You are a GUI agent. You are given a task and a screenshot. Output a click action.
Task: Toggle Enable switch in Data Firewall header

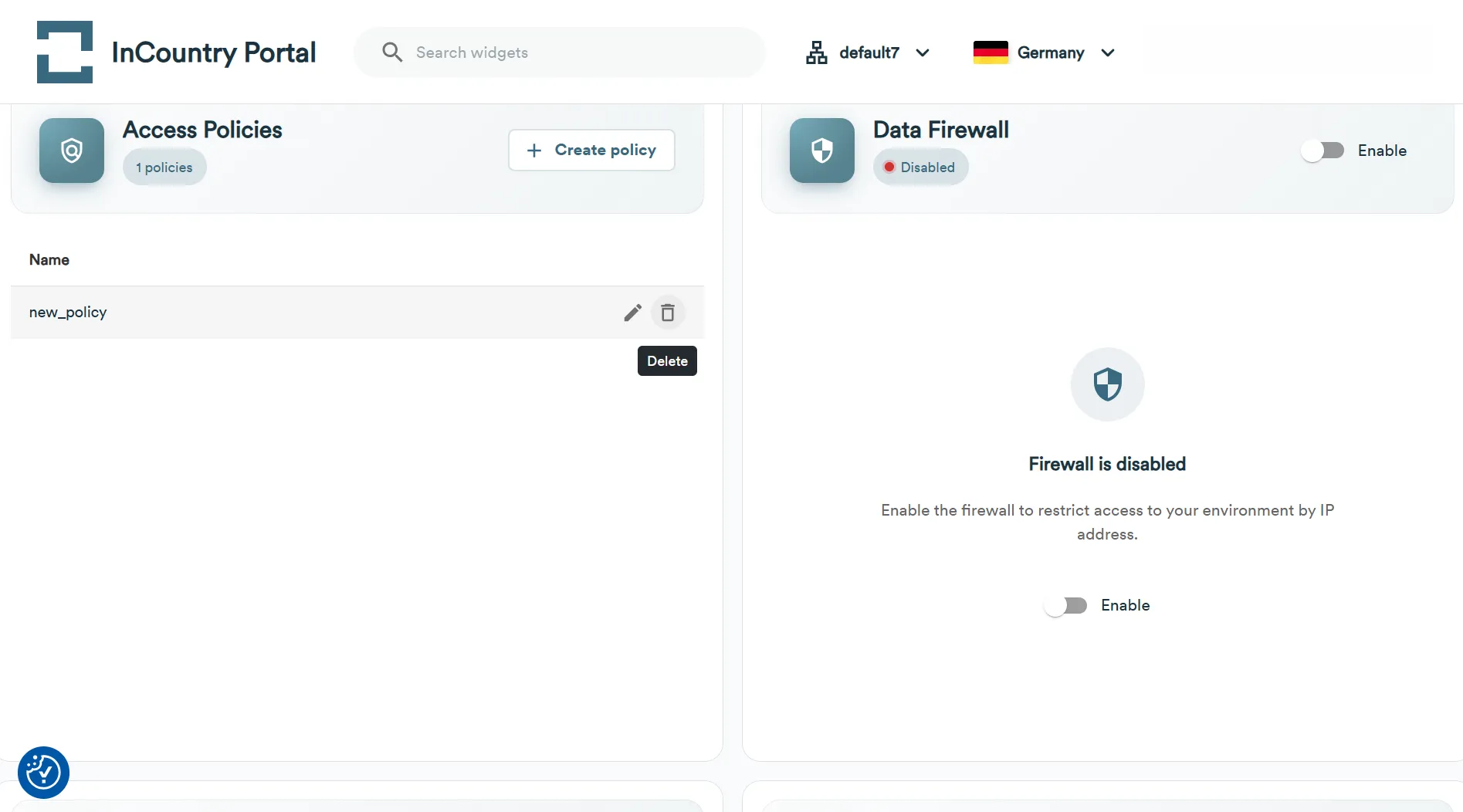1322,151
